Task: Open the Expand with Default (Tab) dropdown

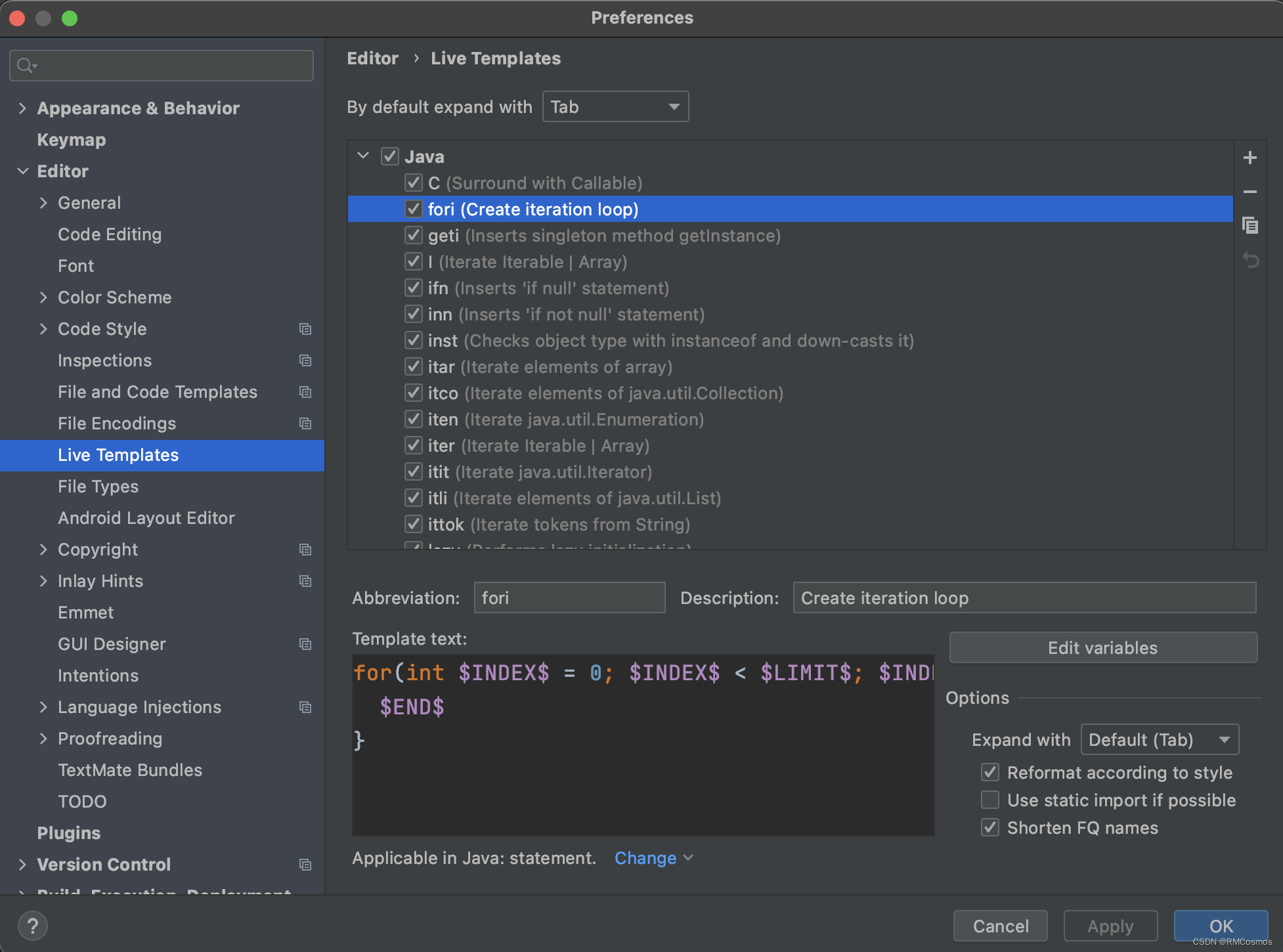Action: click(x=1160, y=740)
